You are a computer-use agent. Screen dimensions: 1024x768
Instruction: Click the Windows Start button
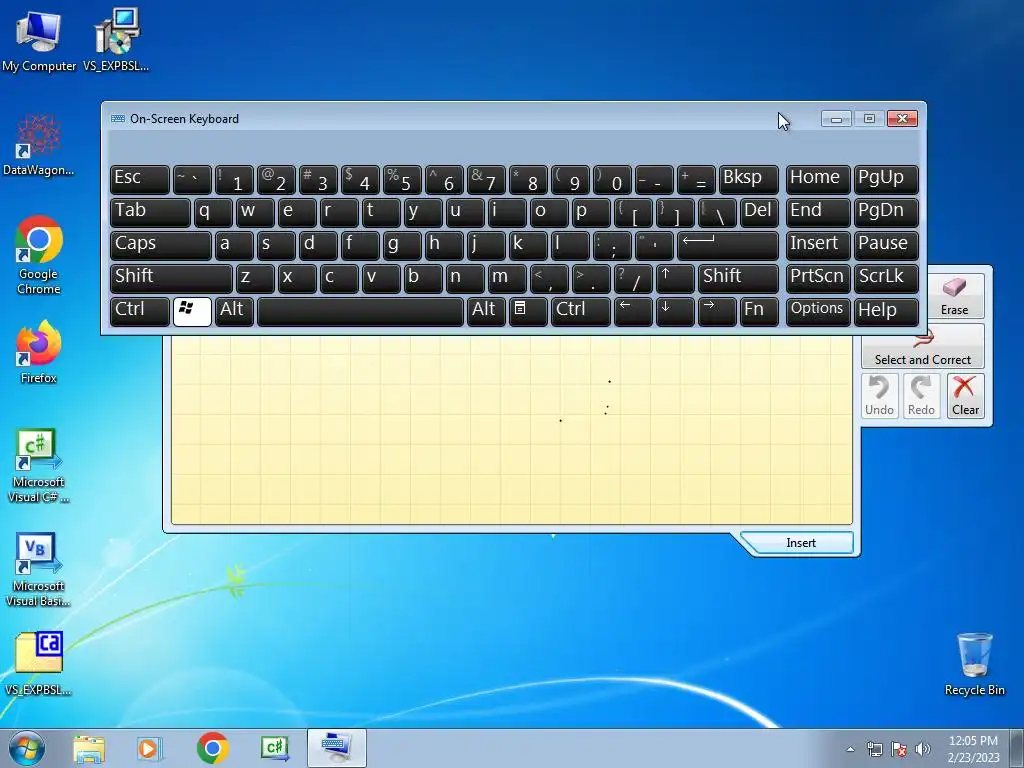pos(27,748)
